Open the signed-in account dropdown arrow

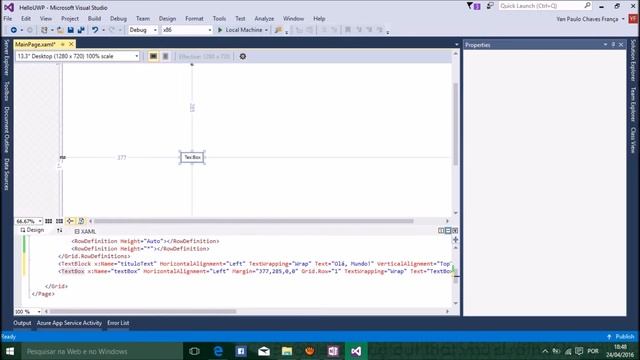623,19
